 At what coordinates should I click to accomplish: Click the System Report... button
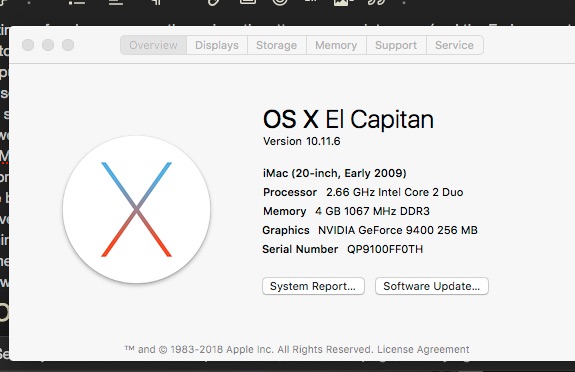313,286
